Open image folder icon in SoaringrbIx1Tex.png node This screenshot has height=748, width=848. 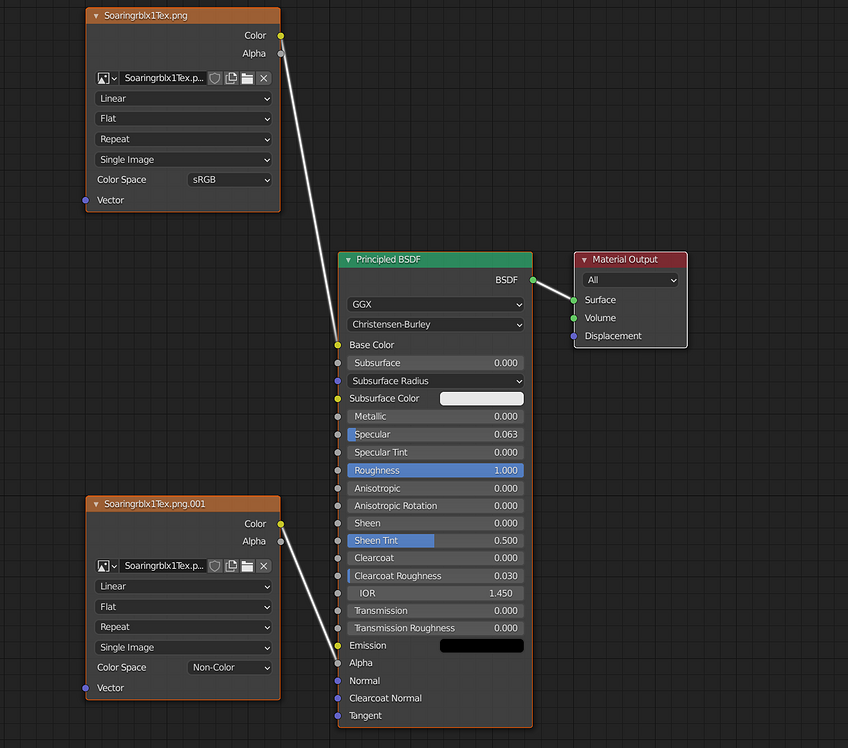(247, 78)
